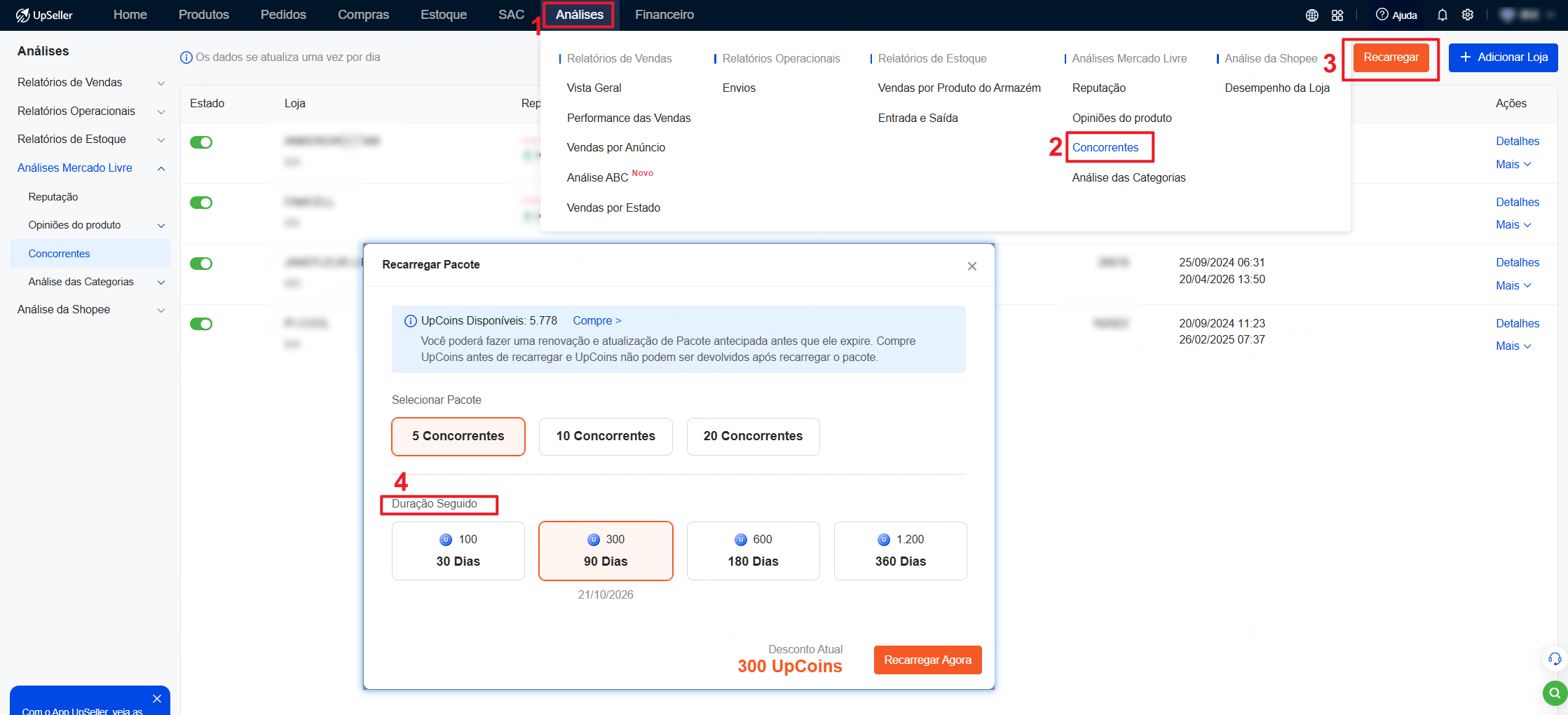
Task: Open Detalhes for the first store
Action: click(1518, 141)
